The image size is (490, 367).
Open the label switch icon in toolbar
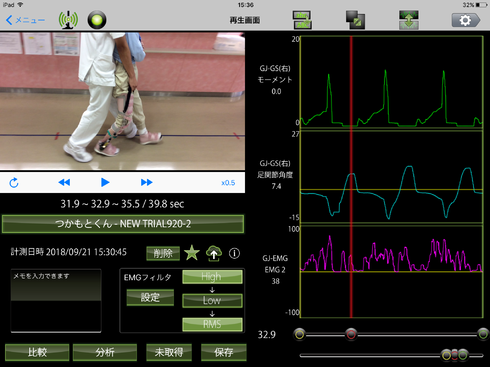point(302,20)
